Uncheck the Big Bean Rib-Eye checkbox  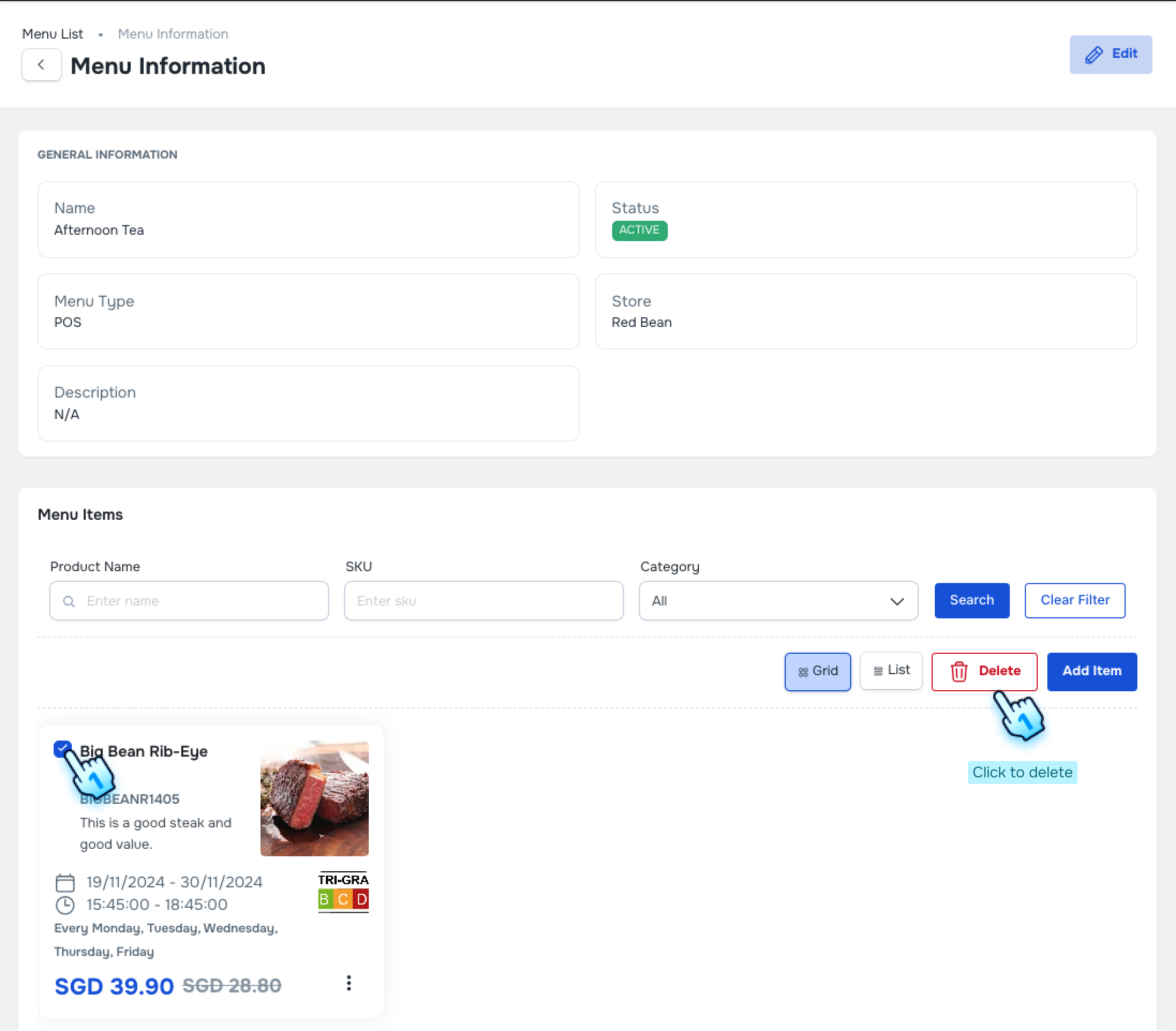click(62, 749)
